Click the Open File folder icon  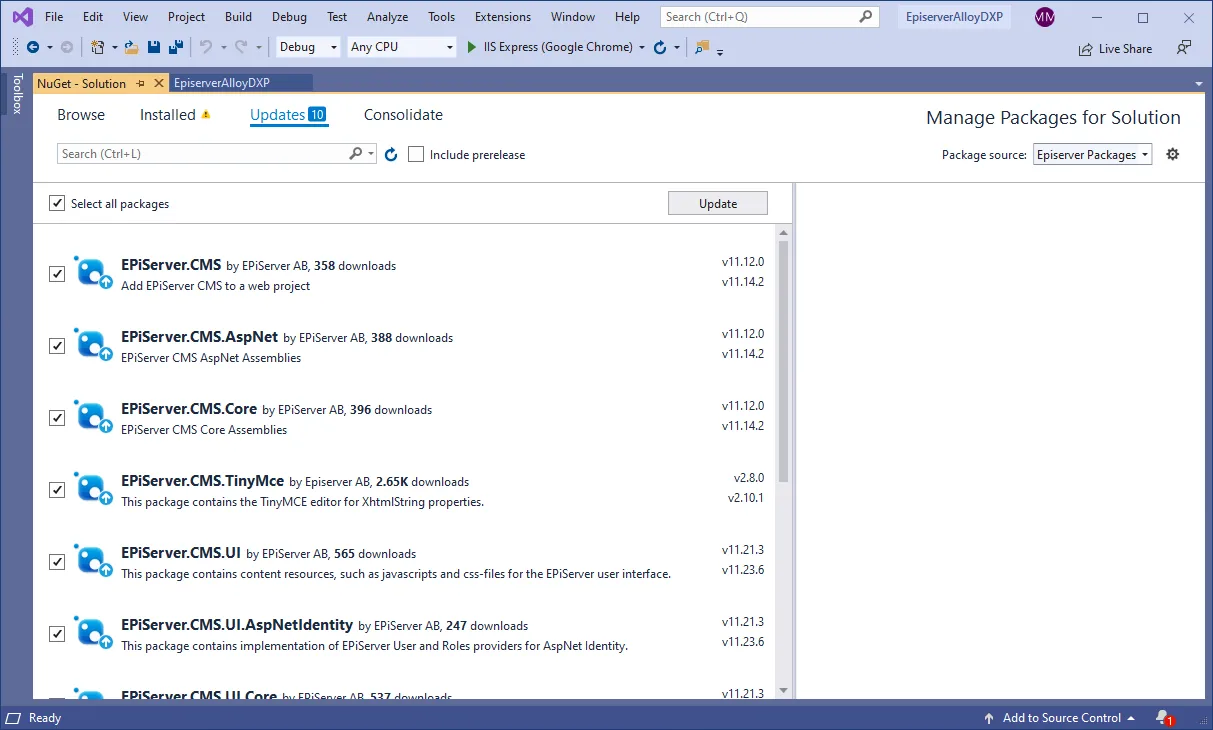tap(132, 47)
